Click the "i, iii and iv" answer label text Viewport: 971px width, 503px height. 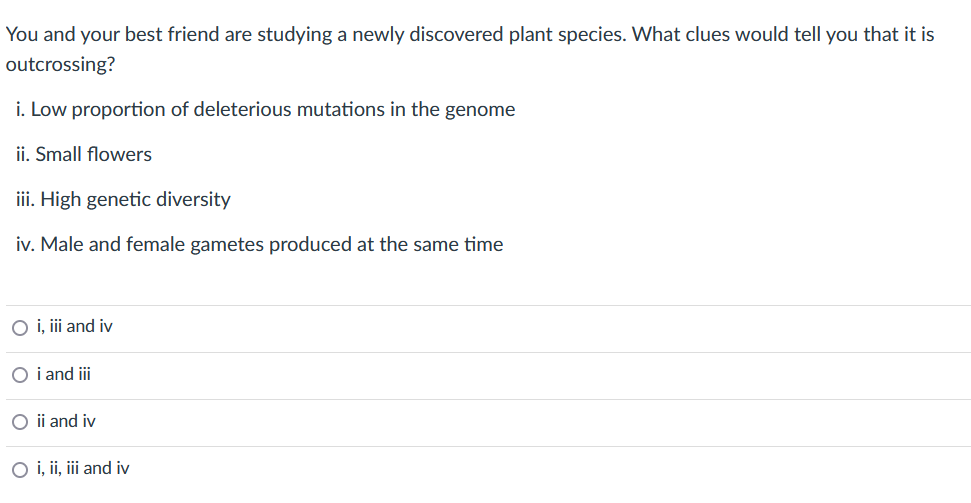point(74,326)
